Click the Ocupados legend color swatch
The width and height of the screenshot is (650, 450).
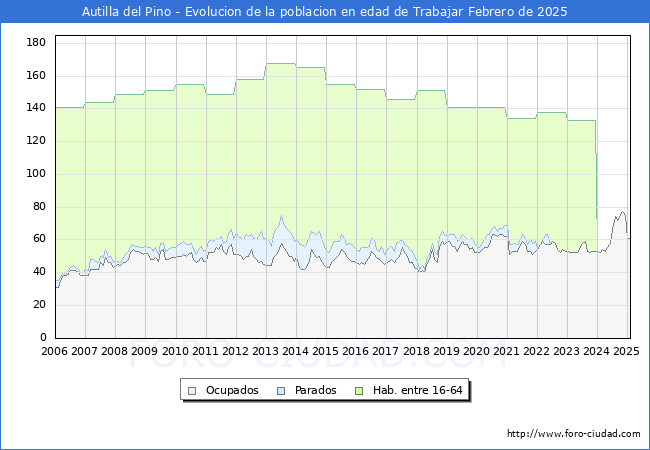pyautogui.click(x=192, y=391)
